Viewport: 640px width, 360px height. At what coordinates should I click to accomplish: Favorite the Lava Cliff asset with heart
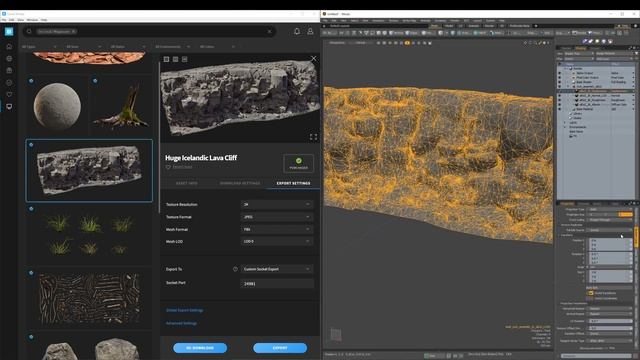pyautogui.click(x=168, y=167)
